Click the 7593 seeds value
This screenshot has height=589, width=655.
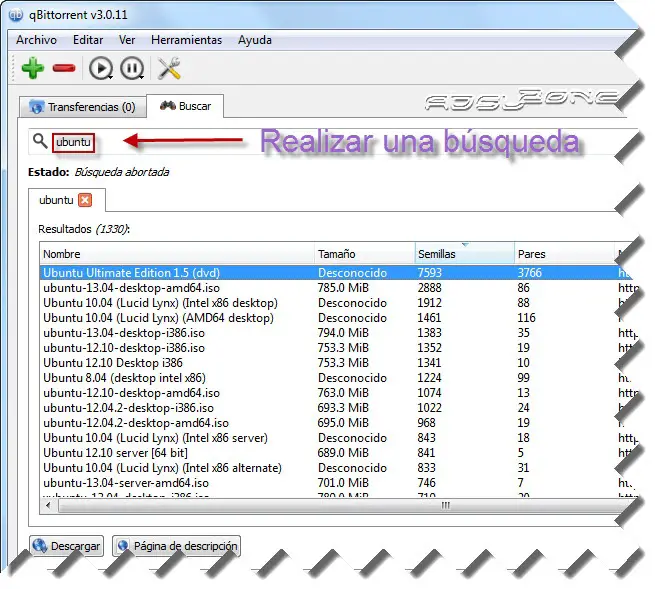click(429, 273)
